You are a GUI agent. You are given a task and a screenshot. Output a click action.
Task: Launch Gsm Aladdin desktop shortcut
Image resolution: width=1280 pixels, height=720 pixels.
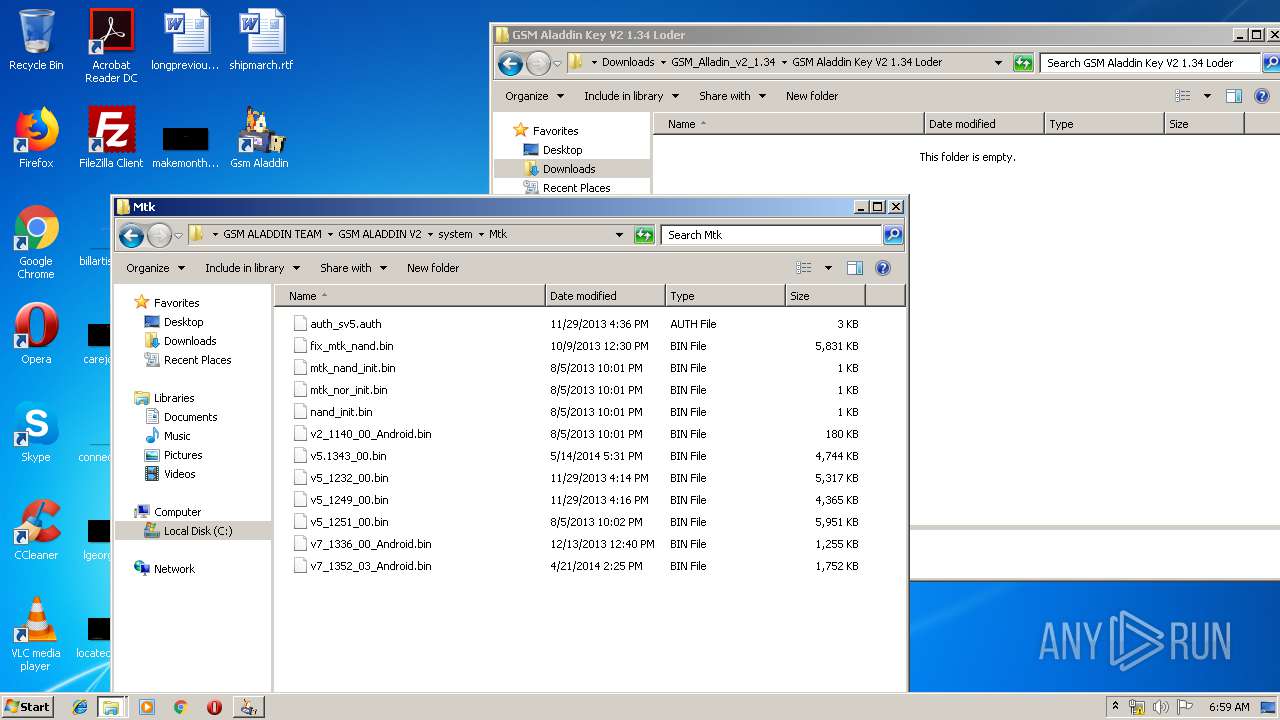click(259, 138)
